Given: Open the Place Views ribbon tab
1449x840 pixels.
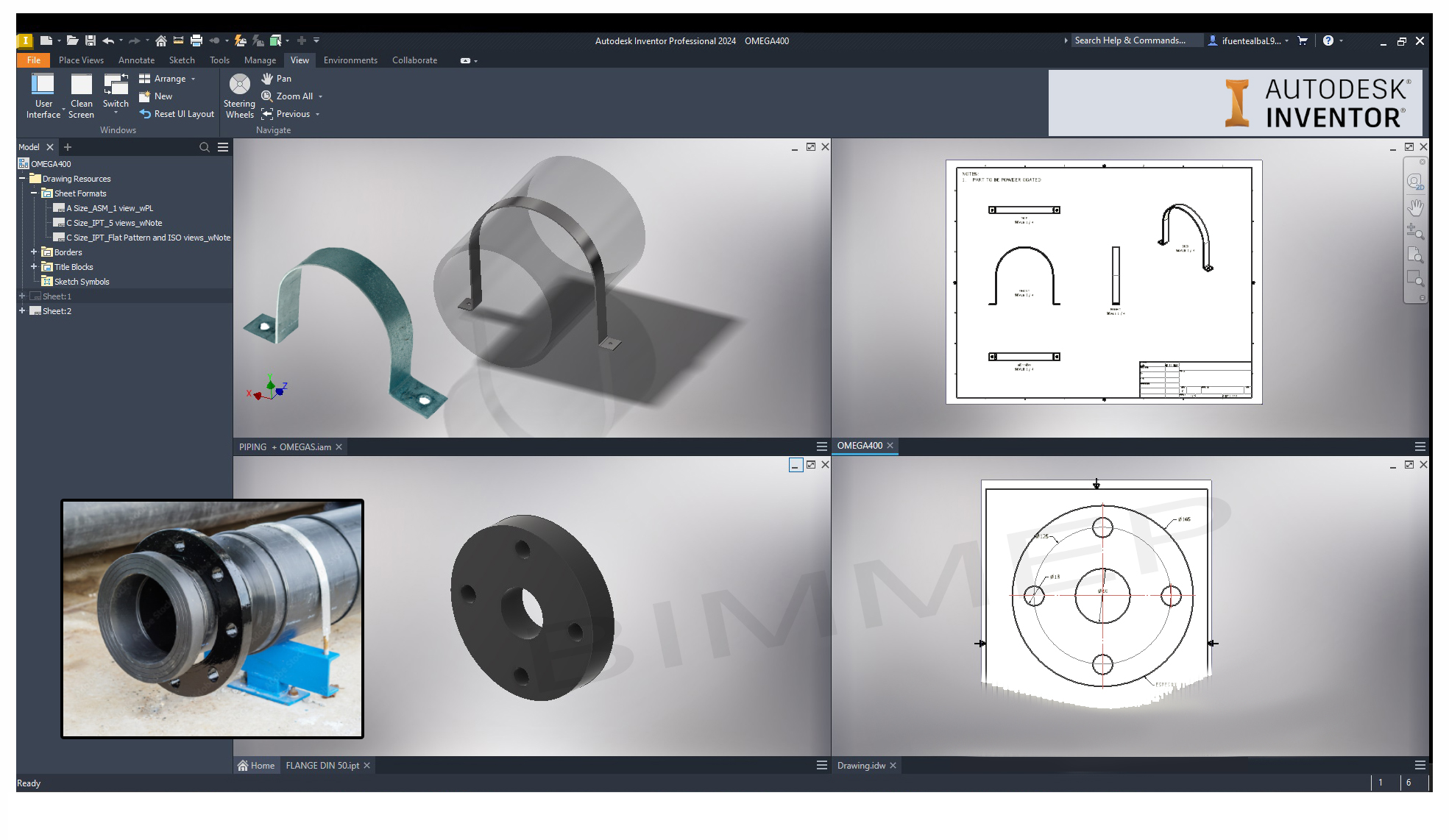Looking at the screenshot, I should (x=81, y=60).
